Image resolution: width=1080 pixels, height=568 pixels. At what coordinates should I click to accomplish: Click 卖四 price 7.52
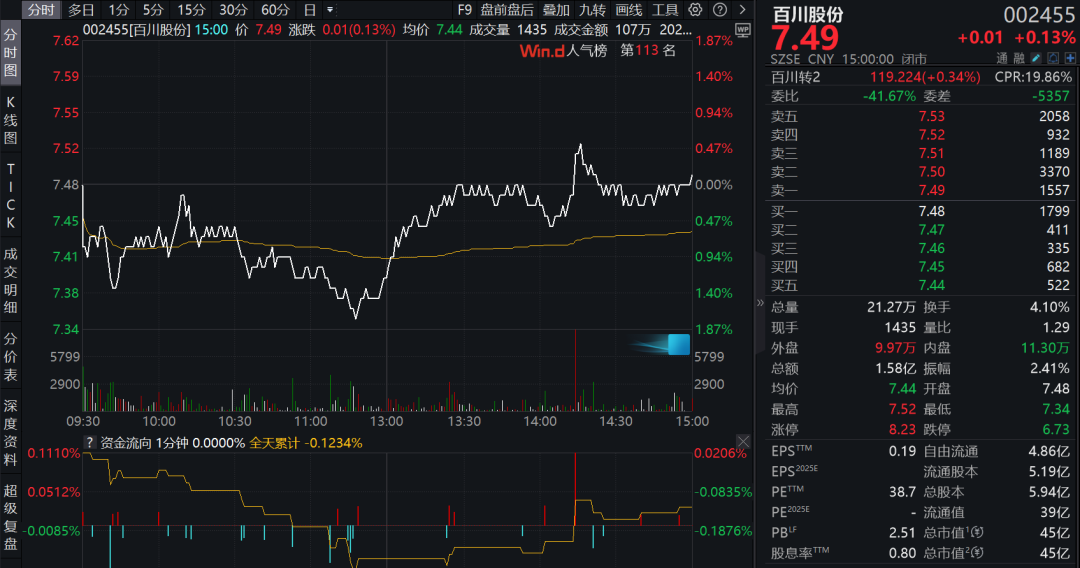click(931, 135)
